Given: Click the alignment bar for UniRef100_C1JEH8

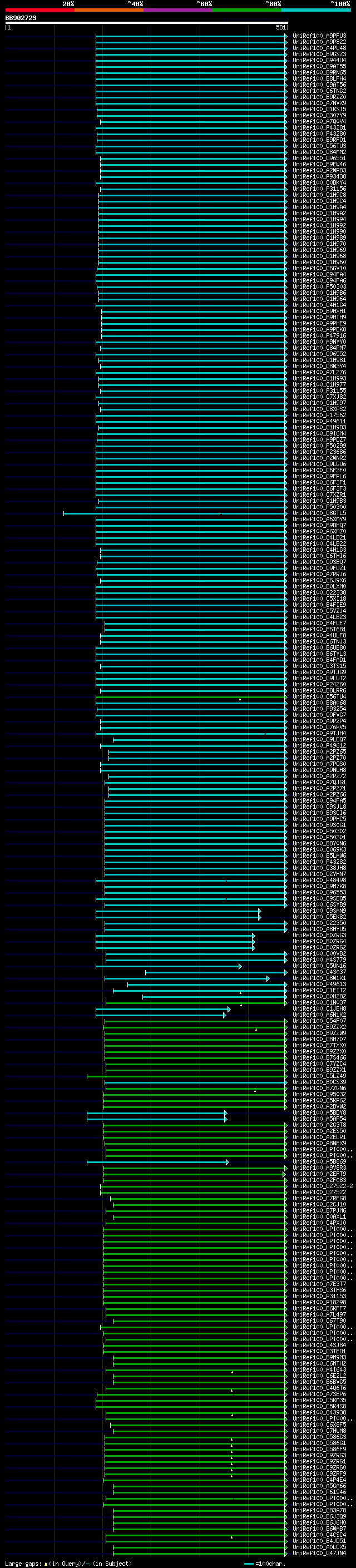Looking at the screenshot, I should [x=163, y=1008].
